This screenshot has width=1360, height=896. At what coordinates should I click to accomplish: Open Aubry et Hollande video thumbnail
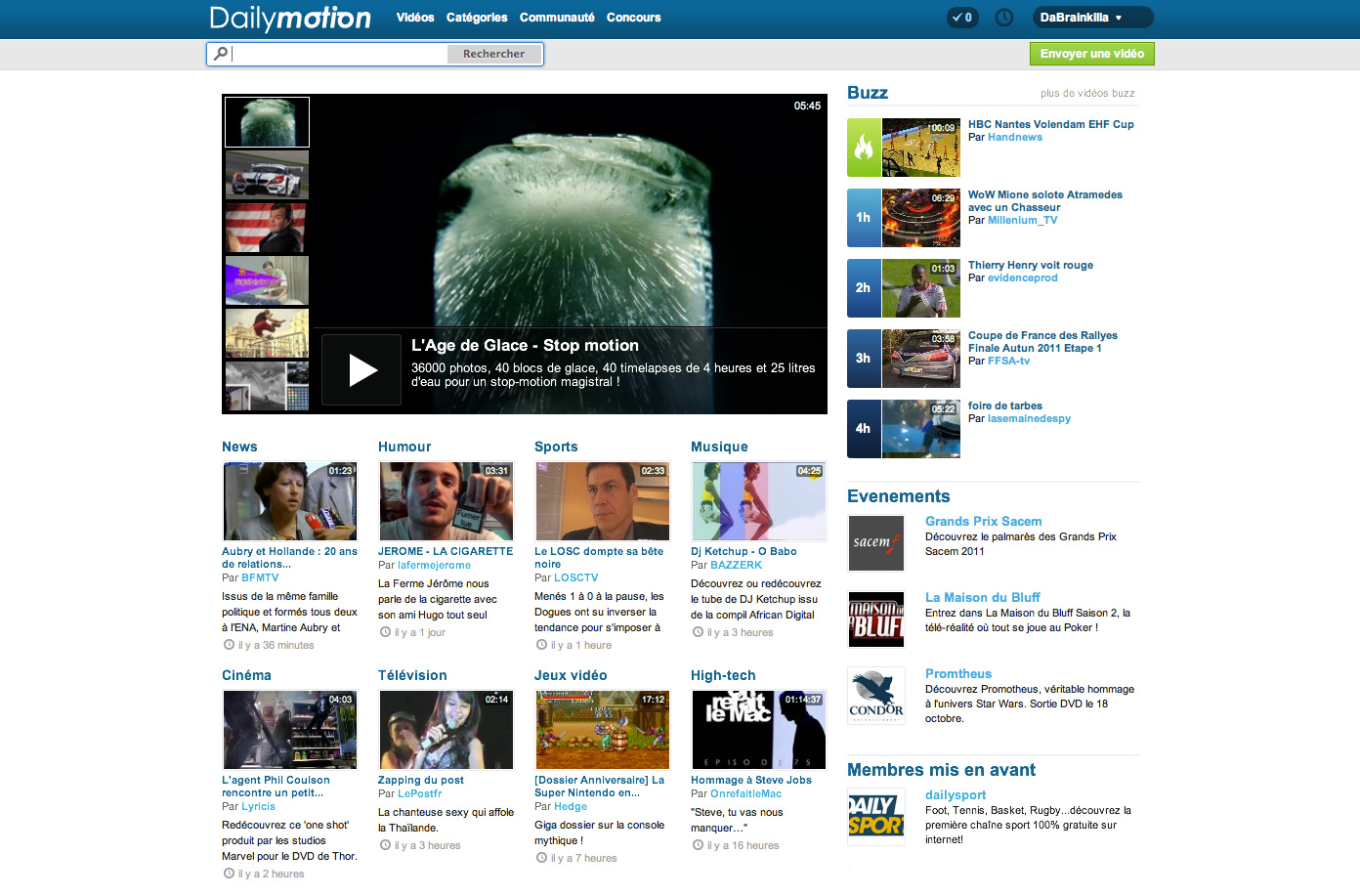(290, 501)
